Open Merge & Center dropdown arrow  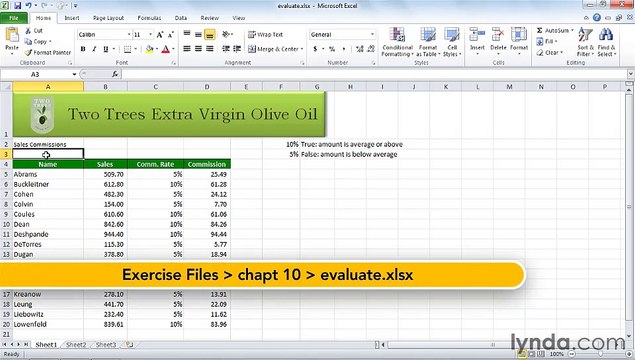click(302, 49)
